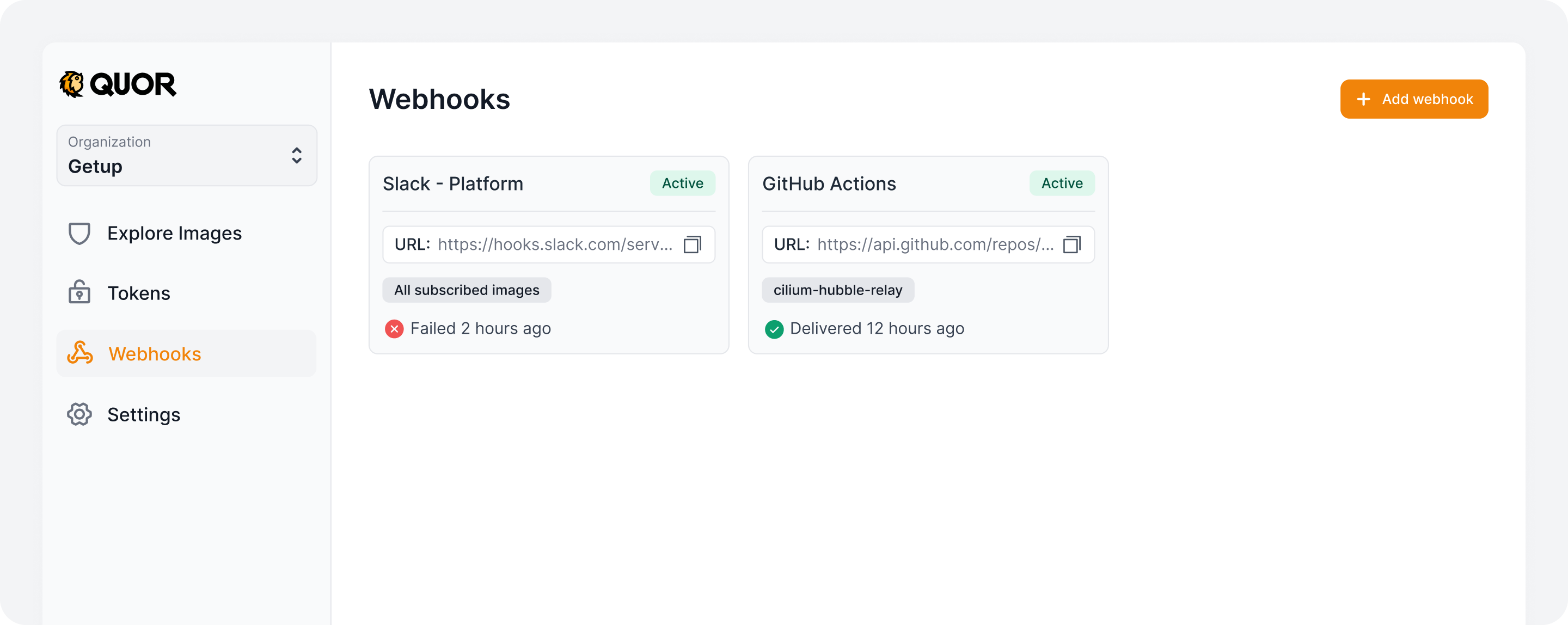Click the All subscribed images tag
This screenshot has width=1568, height=625.
(467, 290)
